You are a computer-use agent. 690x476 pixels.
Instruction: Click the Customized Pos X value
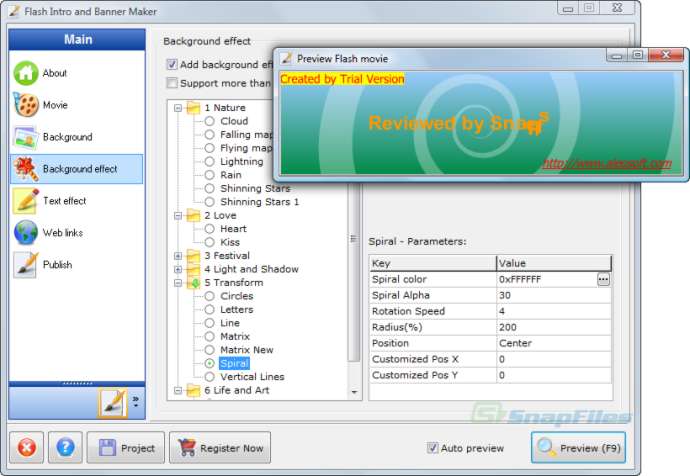[x=502, y=359]
